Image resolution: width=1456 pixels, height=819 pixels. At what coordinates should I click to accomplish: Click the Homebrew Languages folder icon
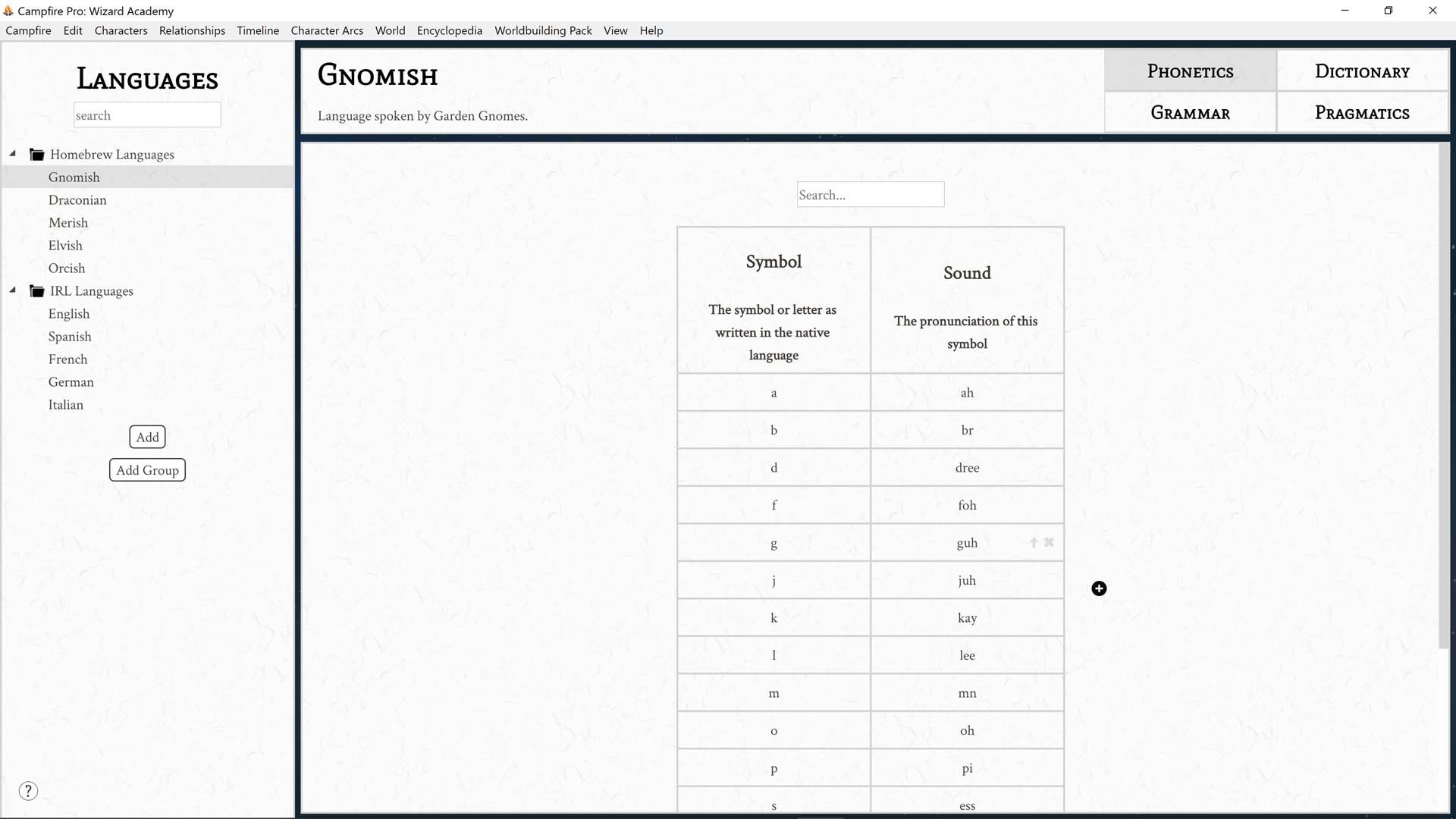[36, 153]
